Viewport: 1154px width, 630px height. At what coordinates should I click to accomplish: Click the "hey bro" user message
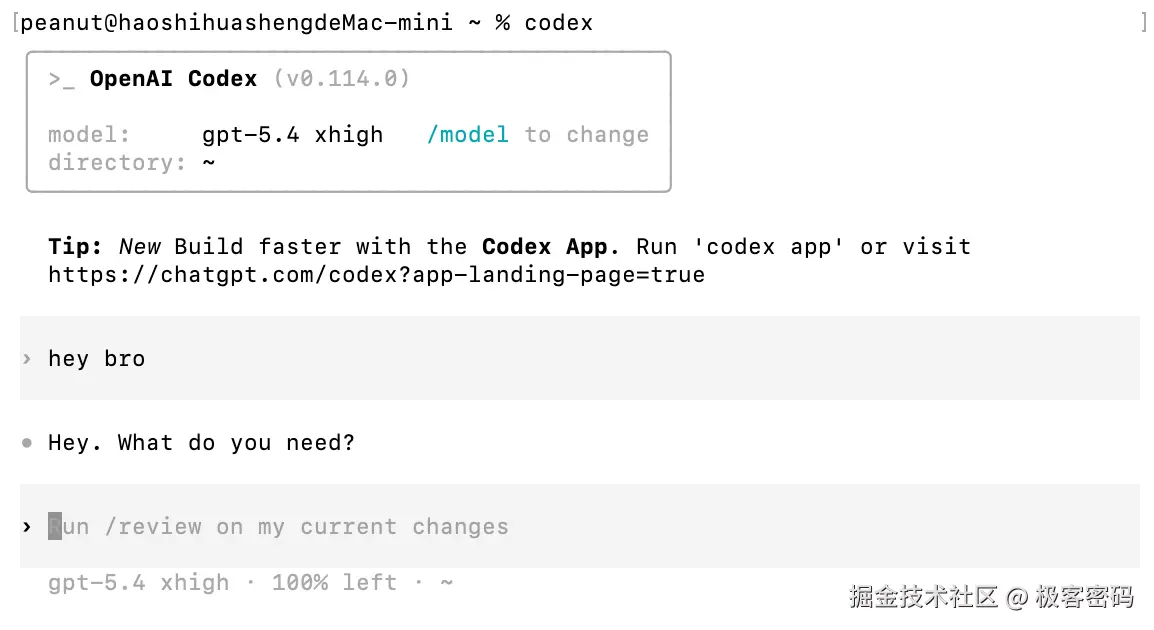(x=96, y=359)
